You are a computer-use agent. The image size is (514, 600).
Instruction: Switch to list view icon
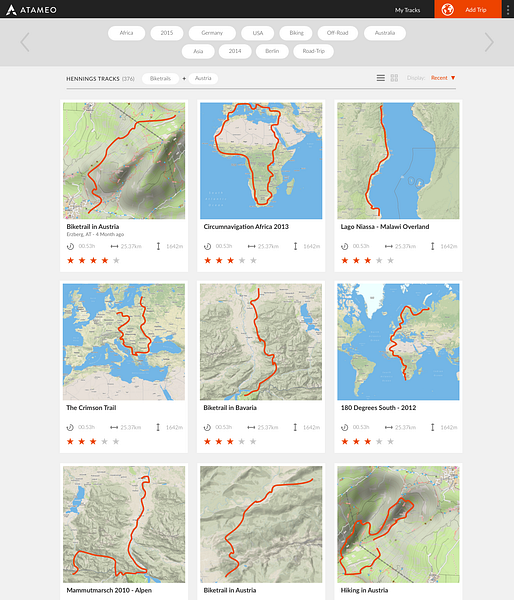tap(380, 78)
